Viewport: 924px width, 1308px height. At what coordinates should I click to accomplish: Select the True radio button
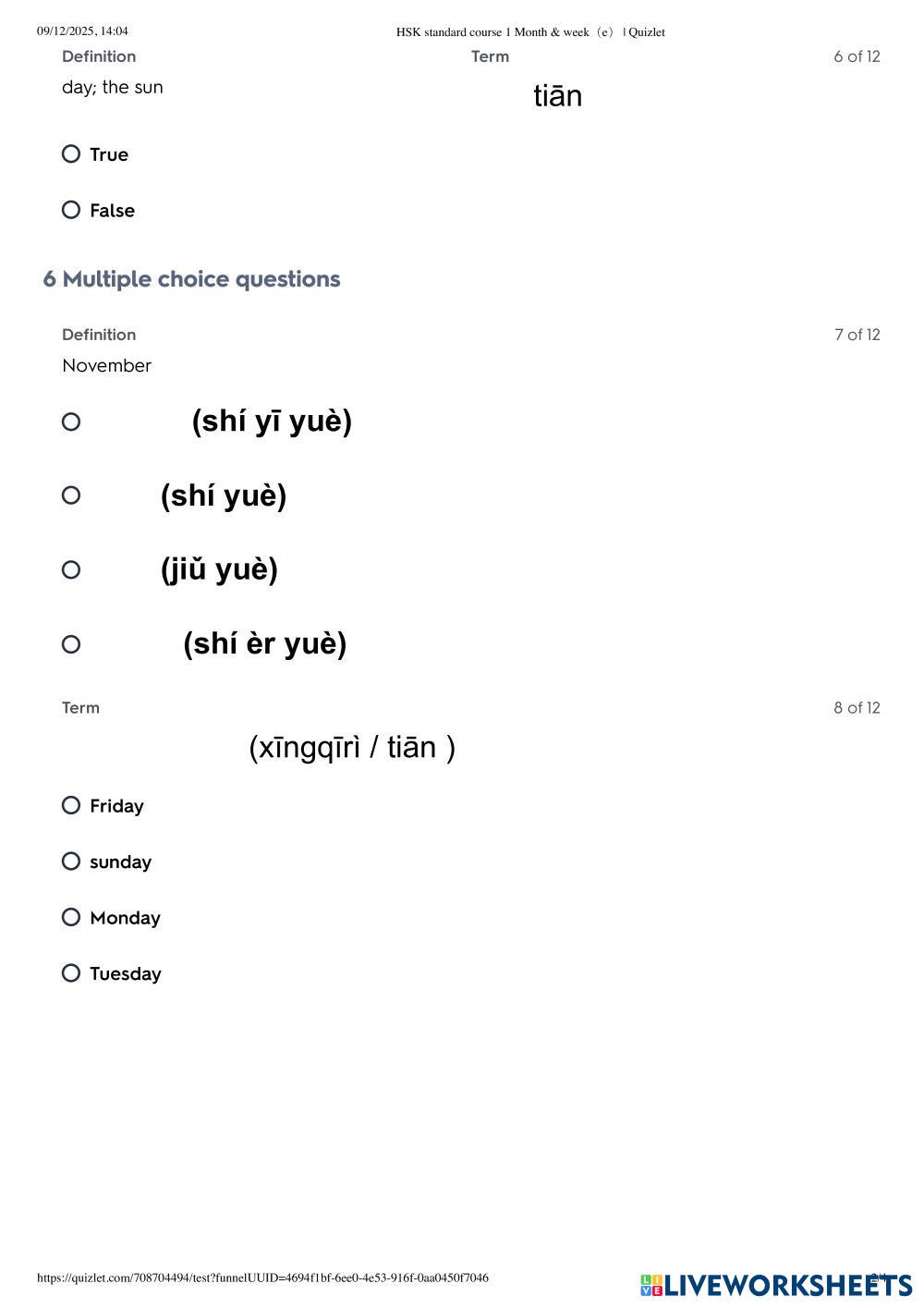point(71,154)
